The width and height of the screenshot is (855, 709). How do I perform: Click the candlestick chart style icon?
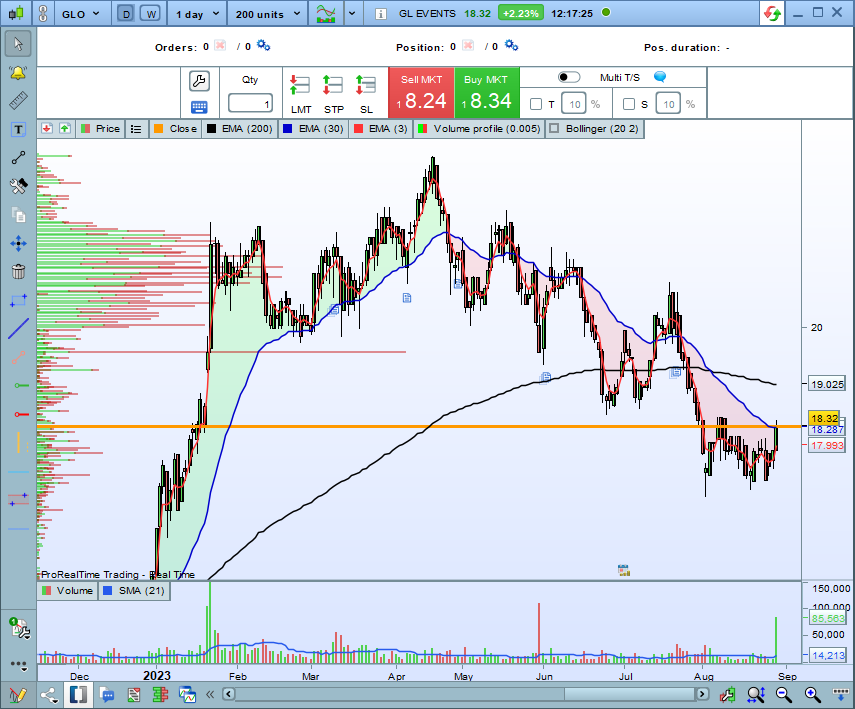coord(16,13)
